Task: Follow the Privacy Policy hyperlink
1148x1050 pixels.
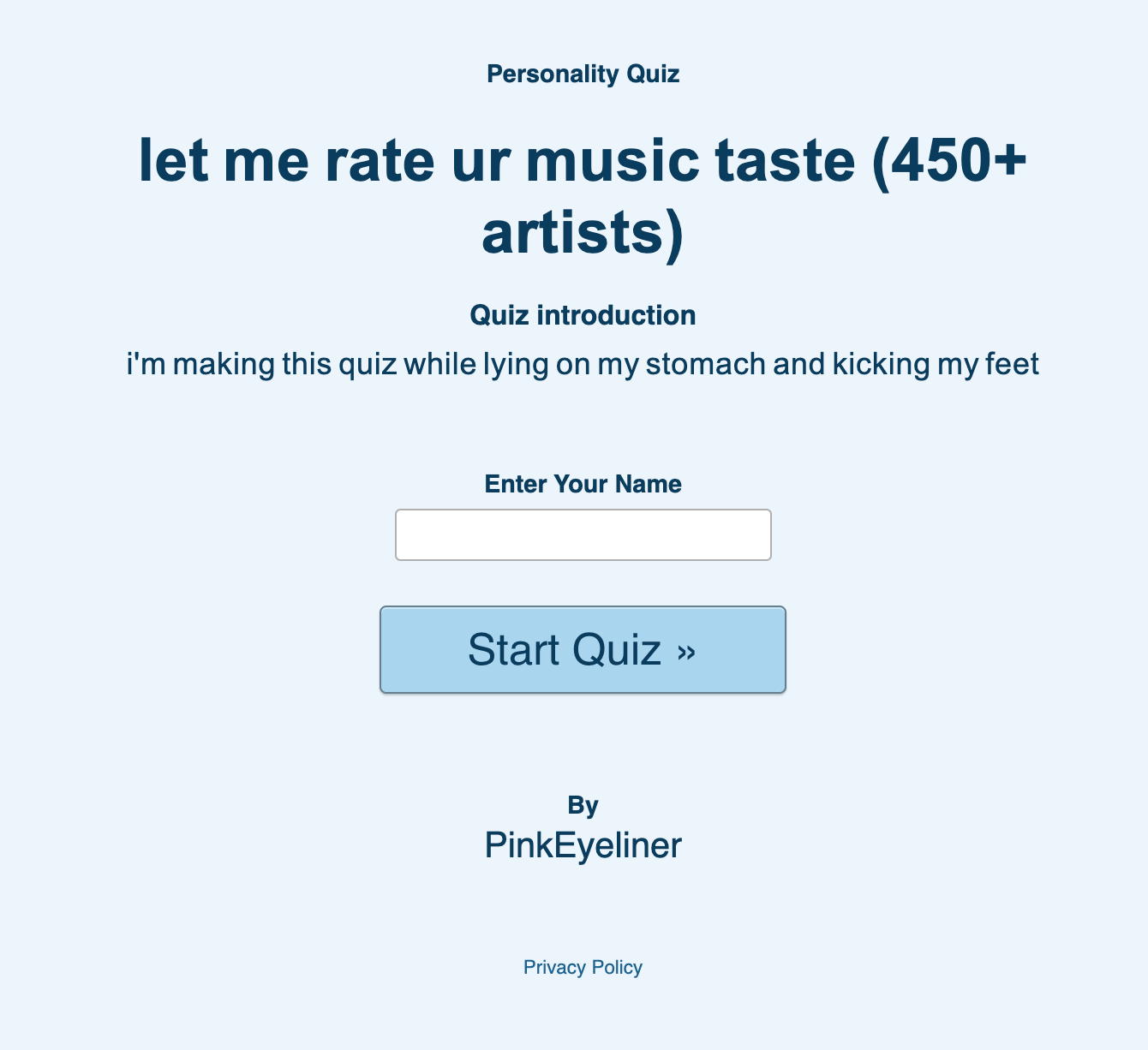Action: click(x=583, y=967)
